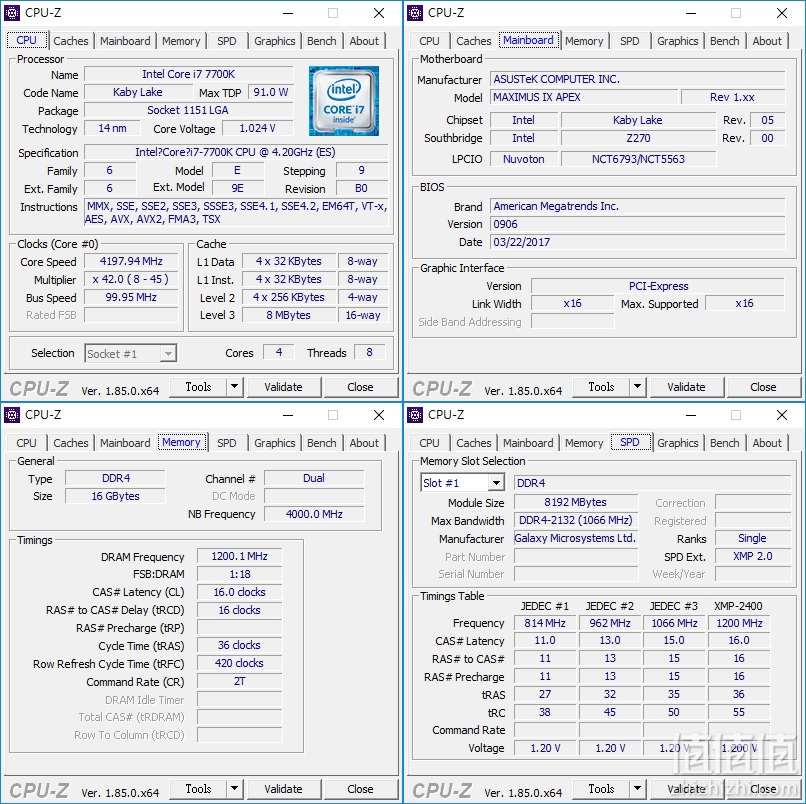
Task: Click the JEDEC #1 frequency 814 MHz
Action: click(545, 623)
